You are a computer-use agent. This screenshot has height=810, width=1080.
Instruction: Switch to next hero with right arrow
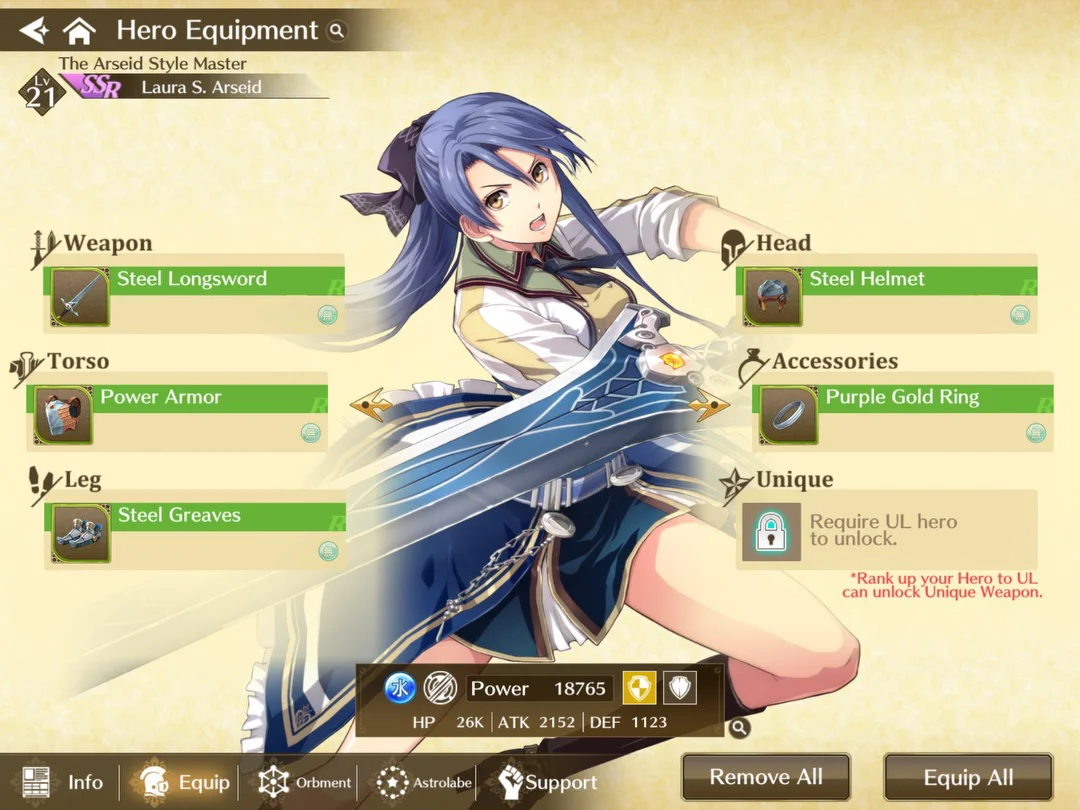coord(709,404)
